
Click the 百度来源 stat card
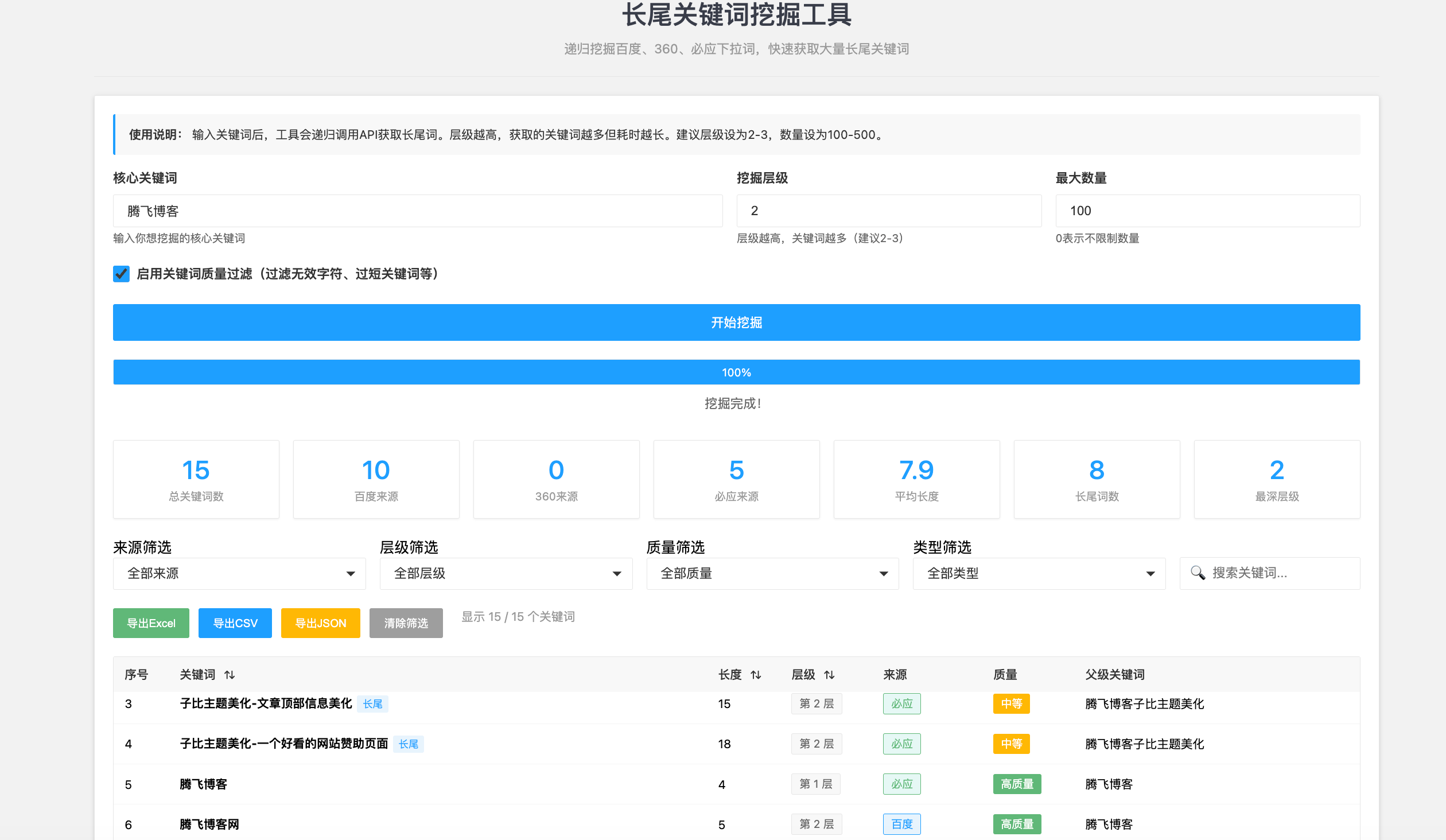point(376,480)
